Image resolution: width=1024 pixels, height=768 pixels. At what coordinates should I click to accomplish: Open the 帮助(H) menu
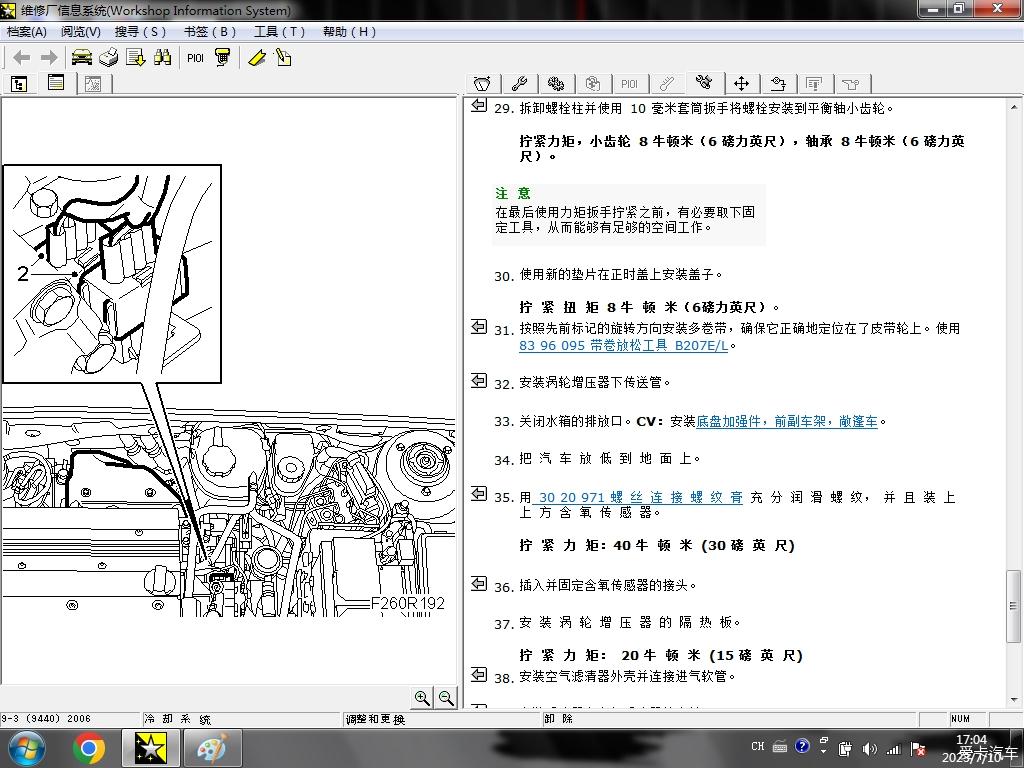coord(349,31)
